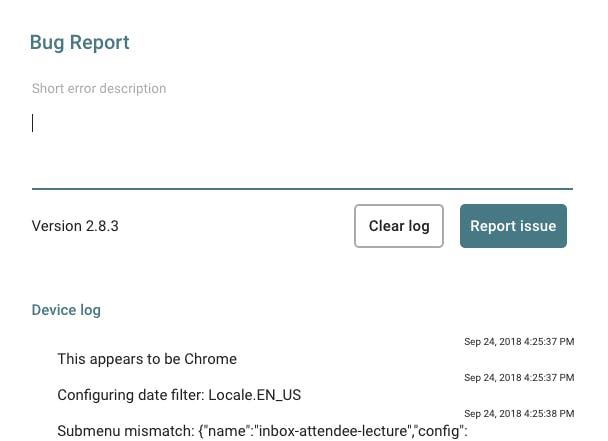Viewport: 608px width, 441px height.
Task: Select the "Submenu mismatch" log entry
Action: point(262,431)
